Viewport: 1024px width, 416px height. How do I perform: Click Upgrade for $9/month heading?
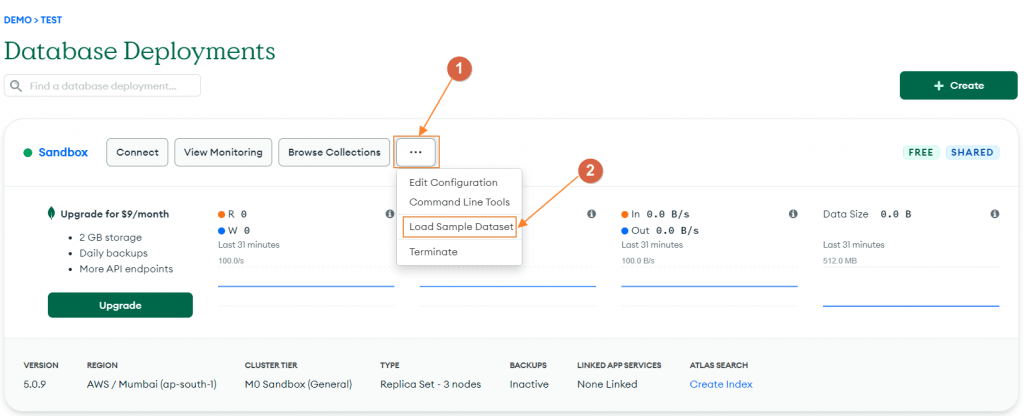115,214
